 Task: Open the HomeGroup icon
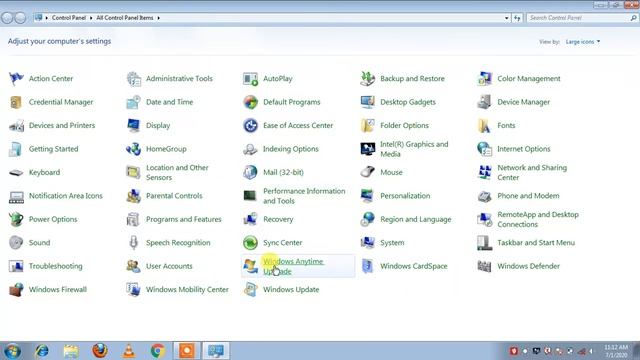point(133,149)
